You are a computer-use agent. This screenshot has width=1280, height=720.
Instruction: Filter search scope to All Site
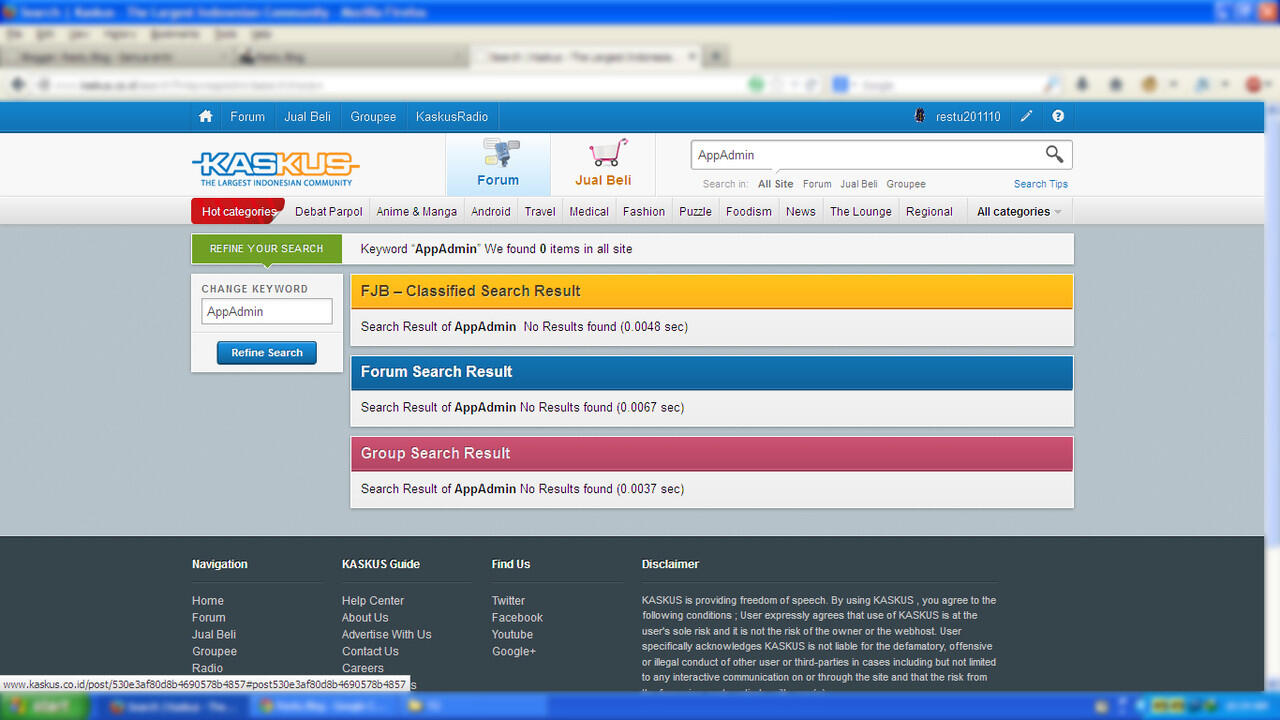point(775,184)
